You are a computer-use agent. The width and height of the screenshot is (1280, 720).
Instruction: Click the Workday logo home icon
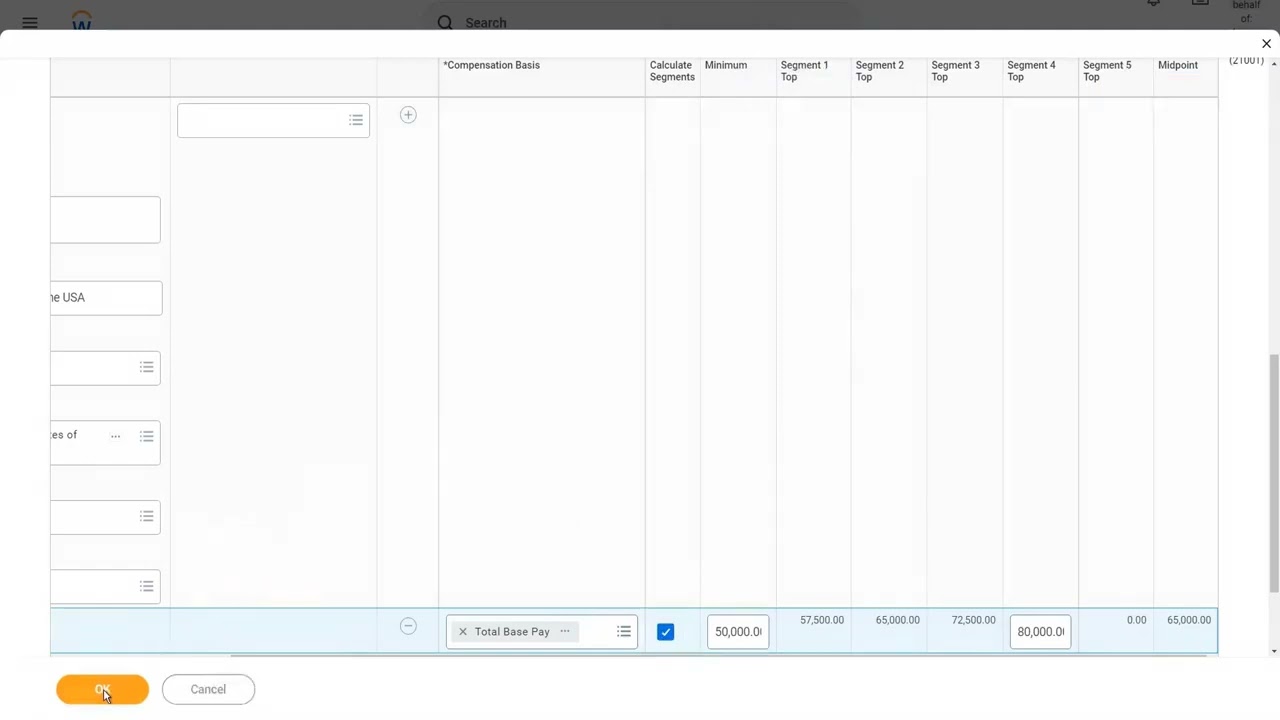(x=82, y=21)
